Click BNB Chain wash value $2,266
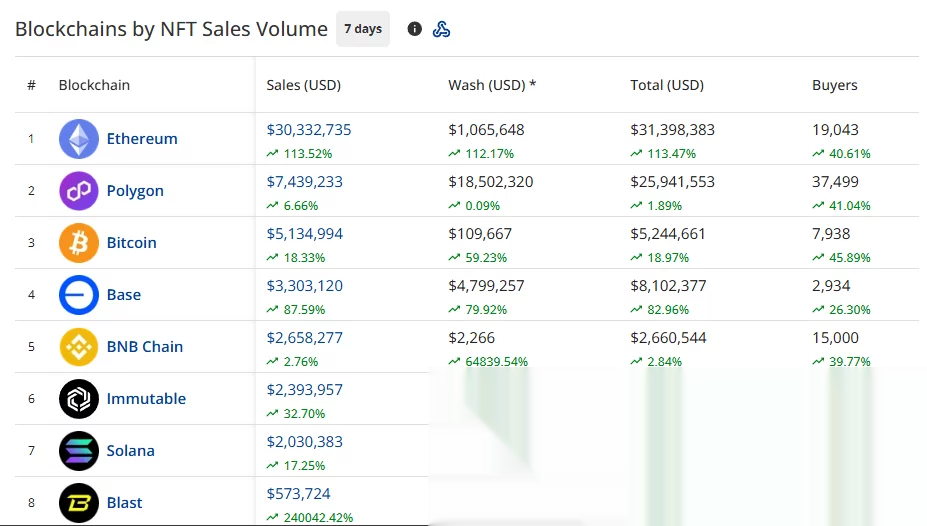The width and height of the screenshot is (927, 526). click(472, 338)
